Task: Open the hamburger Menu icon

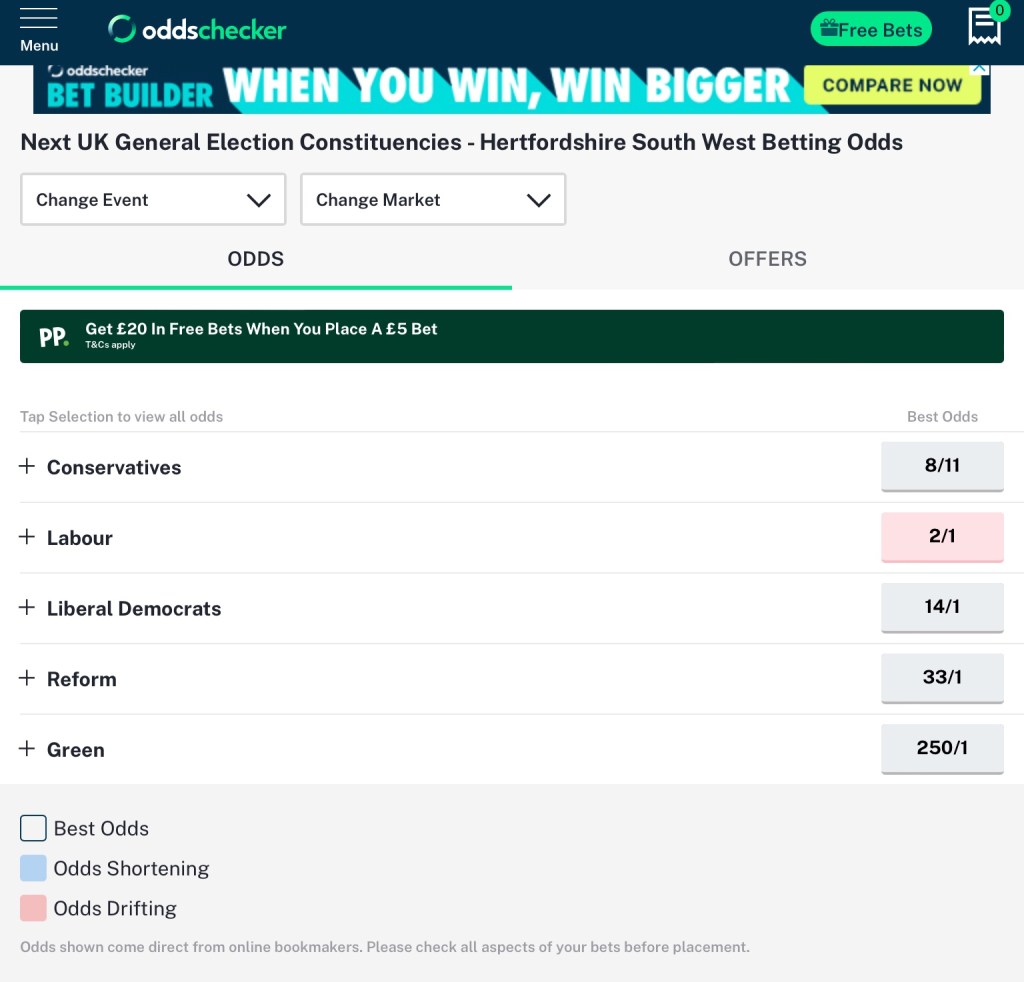Action: click(39, 29)
